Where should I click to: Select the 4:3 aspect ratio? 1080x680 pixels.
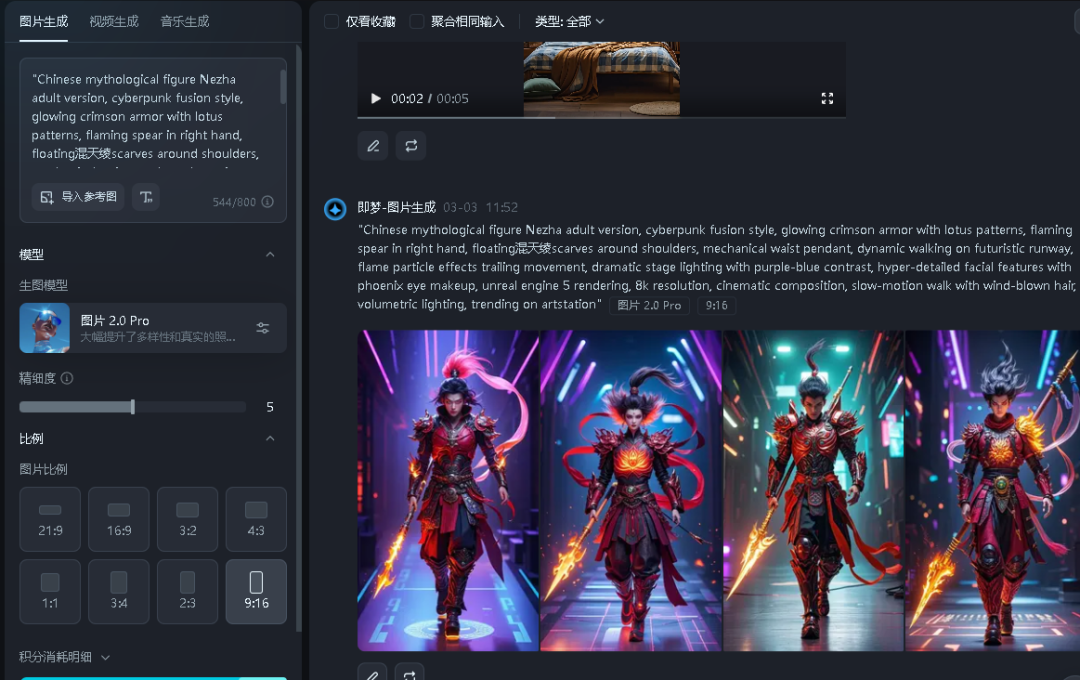[x=256, y=519]
